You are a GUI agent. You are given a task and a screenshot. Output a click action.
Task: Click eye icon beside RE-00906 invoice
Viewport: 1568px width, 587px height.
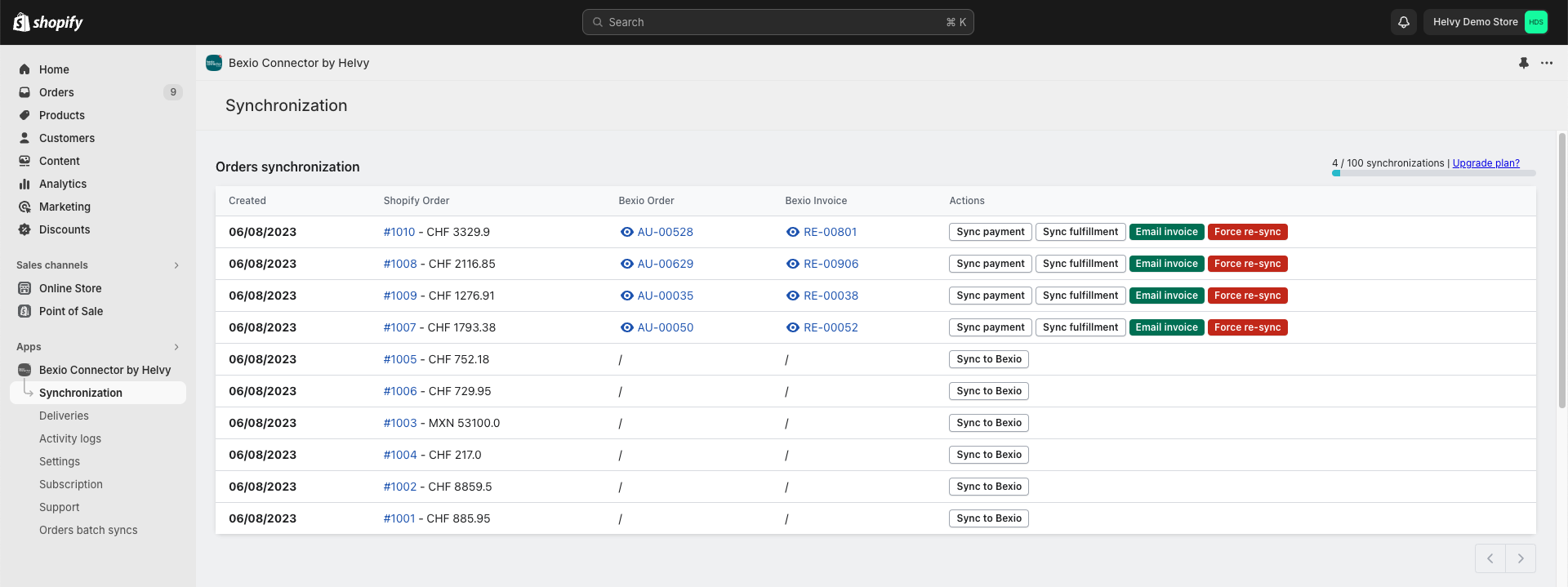[792, 264]
